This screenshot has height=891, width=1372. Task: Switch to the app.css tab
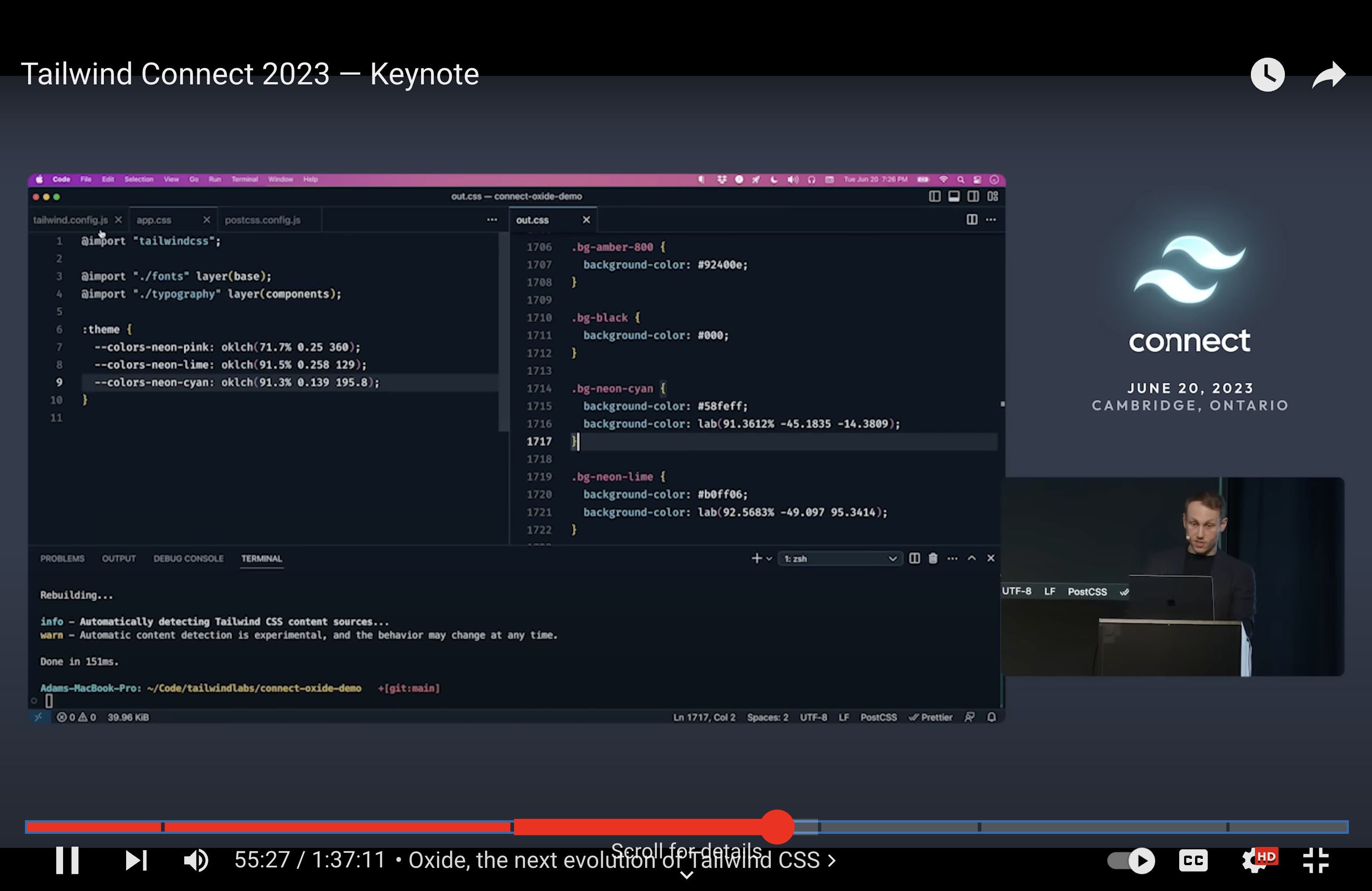154,220
